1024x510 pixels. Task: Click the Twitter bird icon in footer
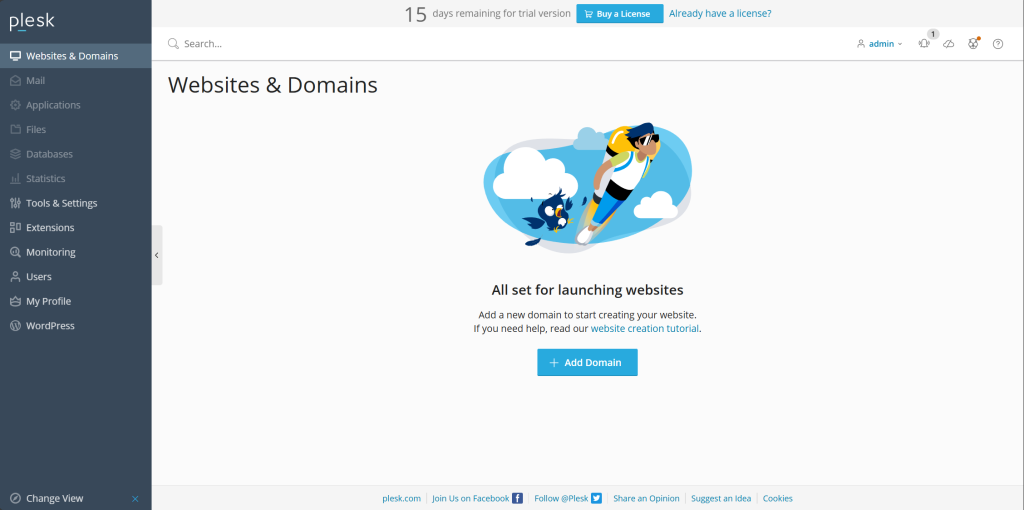(x=596, y=498)
